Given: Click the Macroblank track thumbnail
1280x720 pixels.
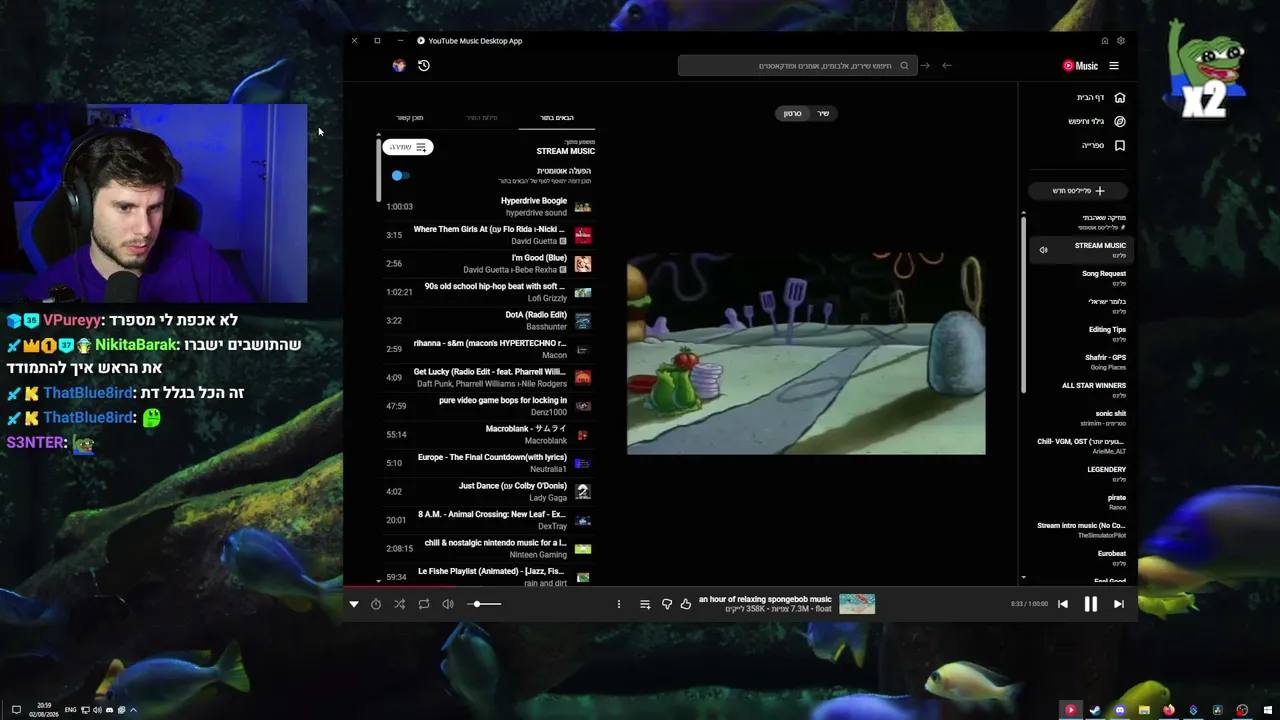Looking at the screenshot, I should (583, 435).
